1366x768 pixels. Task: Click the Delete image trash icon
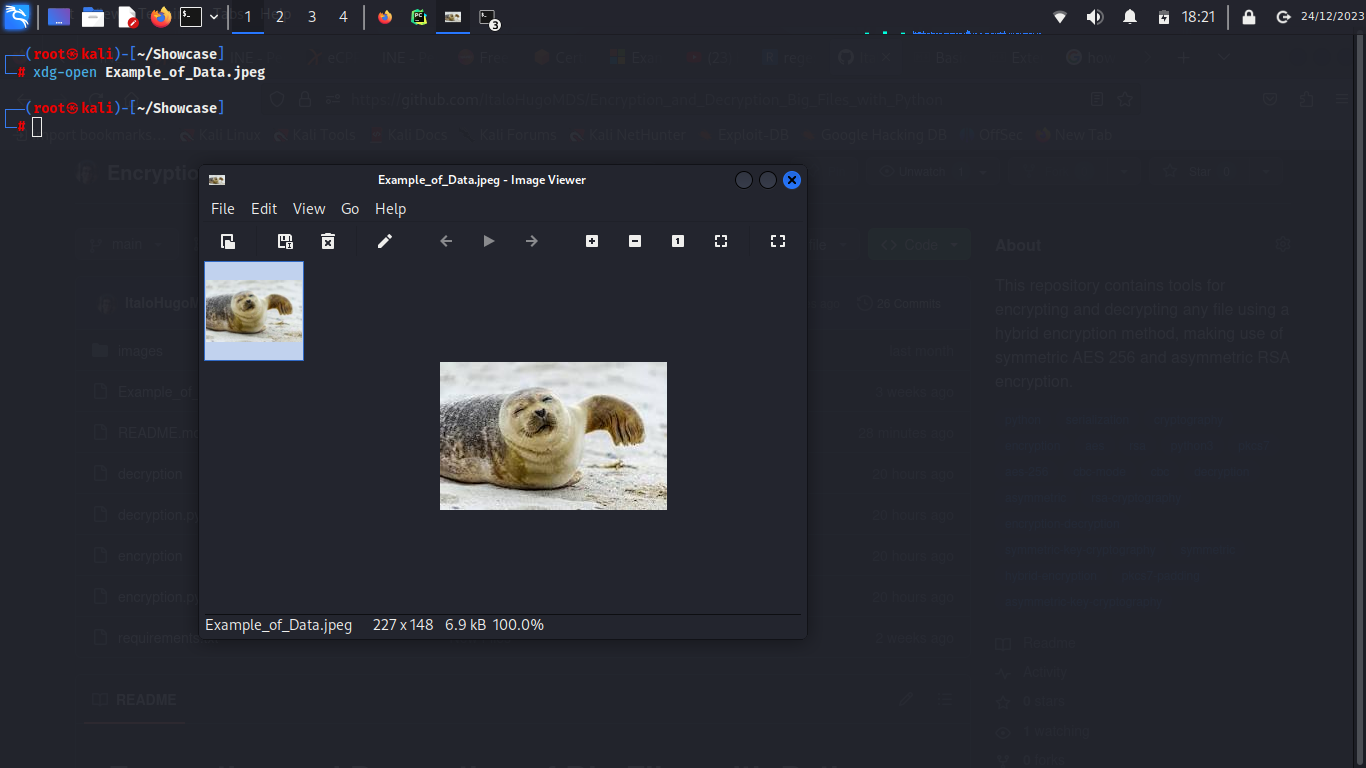[328, 241]
